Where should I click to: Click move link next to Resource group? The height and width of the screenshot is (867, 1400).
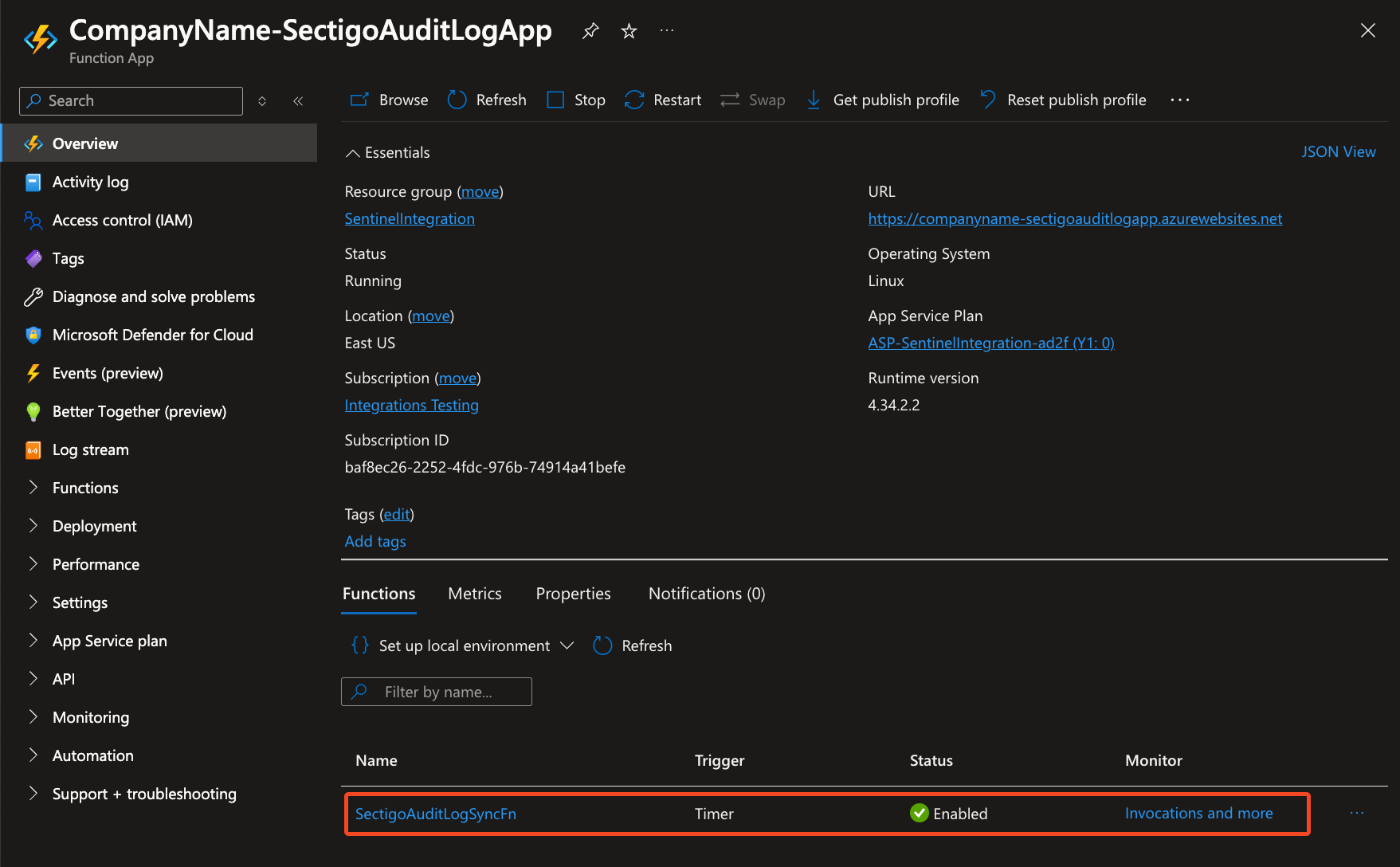[480, 191]
